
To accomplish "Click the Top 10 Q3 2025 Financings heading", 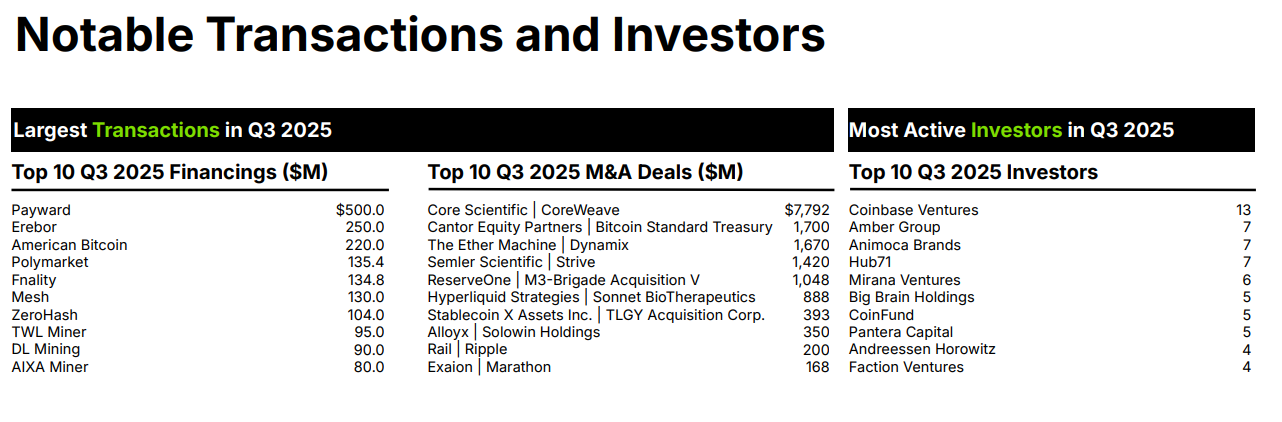I will (x=170, y=172).
